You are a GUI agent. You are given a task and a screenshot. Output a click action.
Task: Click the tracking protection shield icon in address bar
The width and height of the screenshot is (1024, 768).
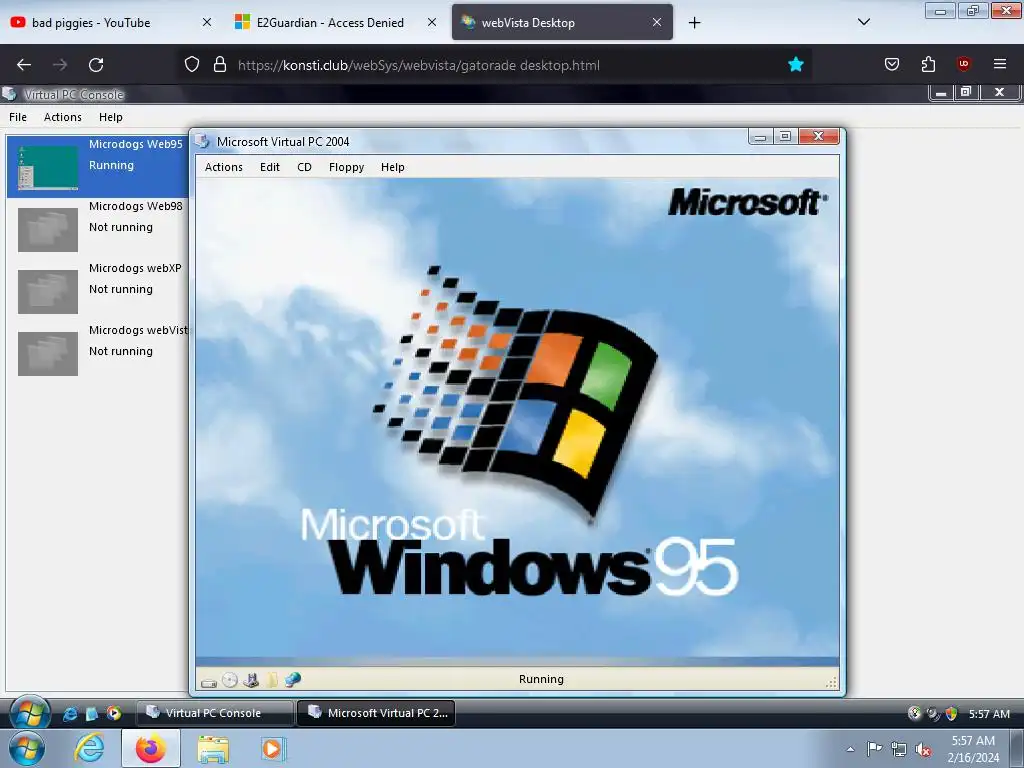(192, 64)
